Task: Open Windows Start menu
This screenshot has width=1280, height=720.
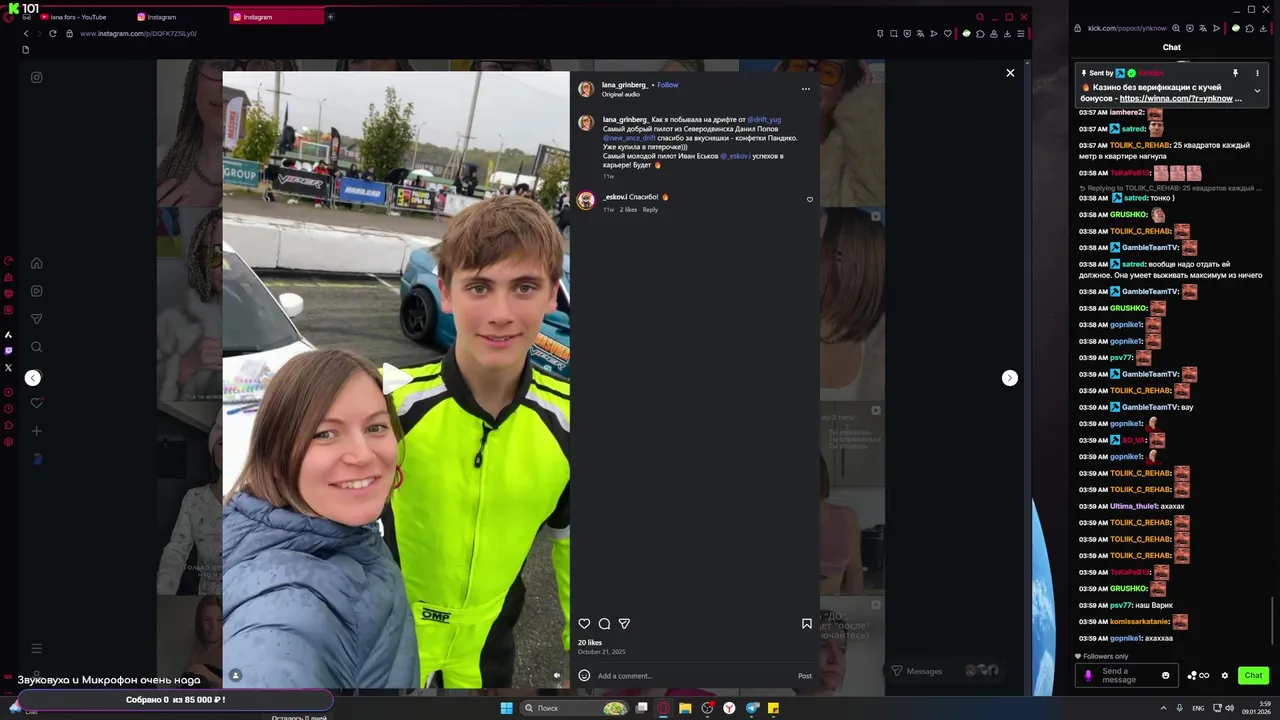Action: pyautogui.click(x=506, y=708)
